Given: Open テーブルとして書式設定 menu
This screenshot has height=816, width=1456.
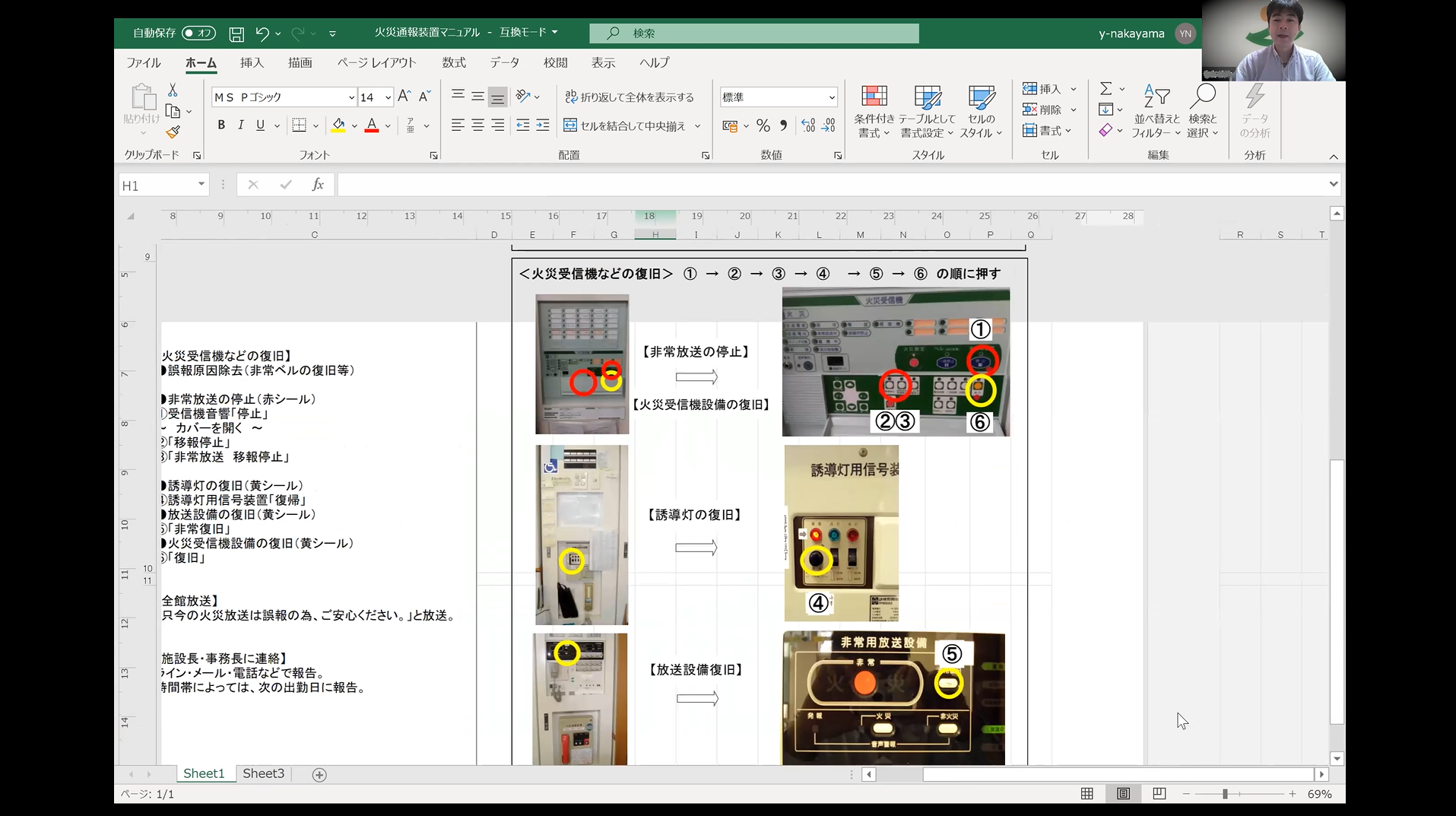Looking at the screenshot, I should 927,112.
